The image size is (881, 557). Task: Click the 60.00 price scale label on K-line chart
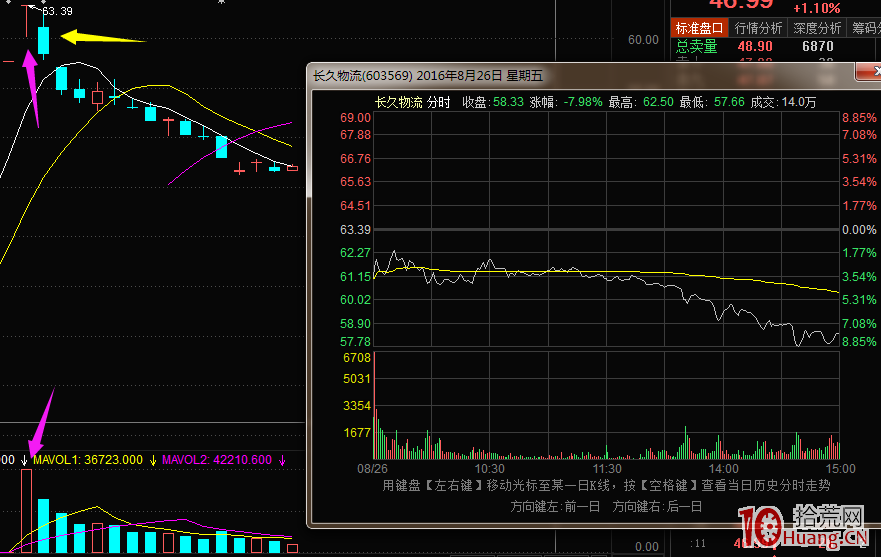(x=643, y=40)
